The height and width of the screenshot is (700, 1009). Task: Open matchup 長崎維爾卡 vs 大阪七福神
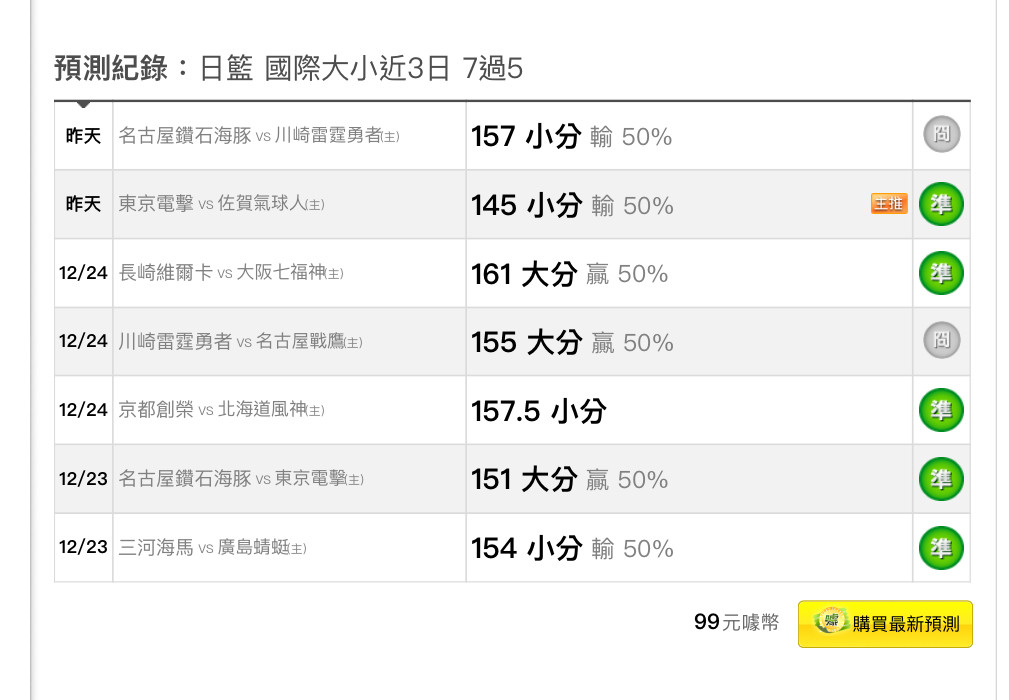click(231, 273)
